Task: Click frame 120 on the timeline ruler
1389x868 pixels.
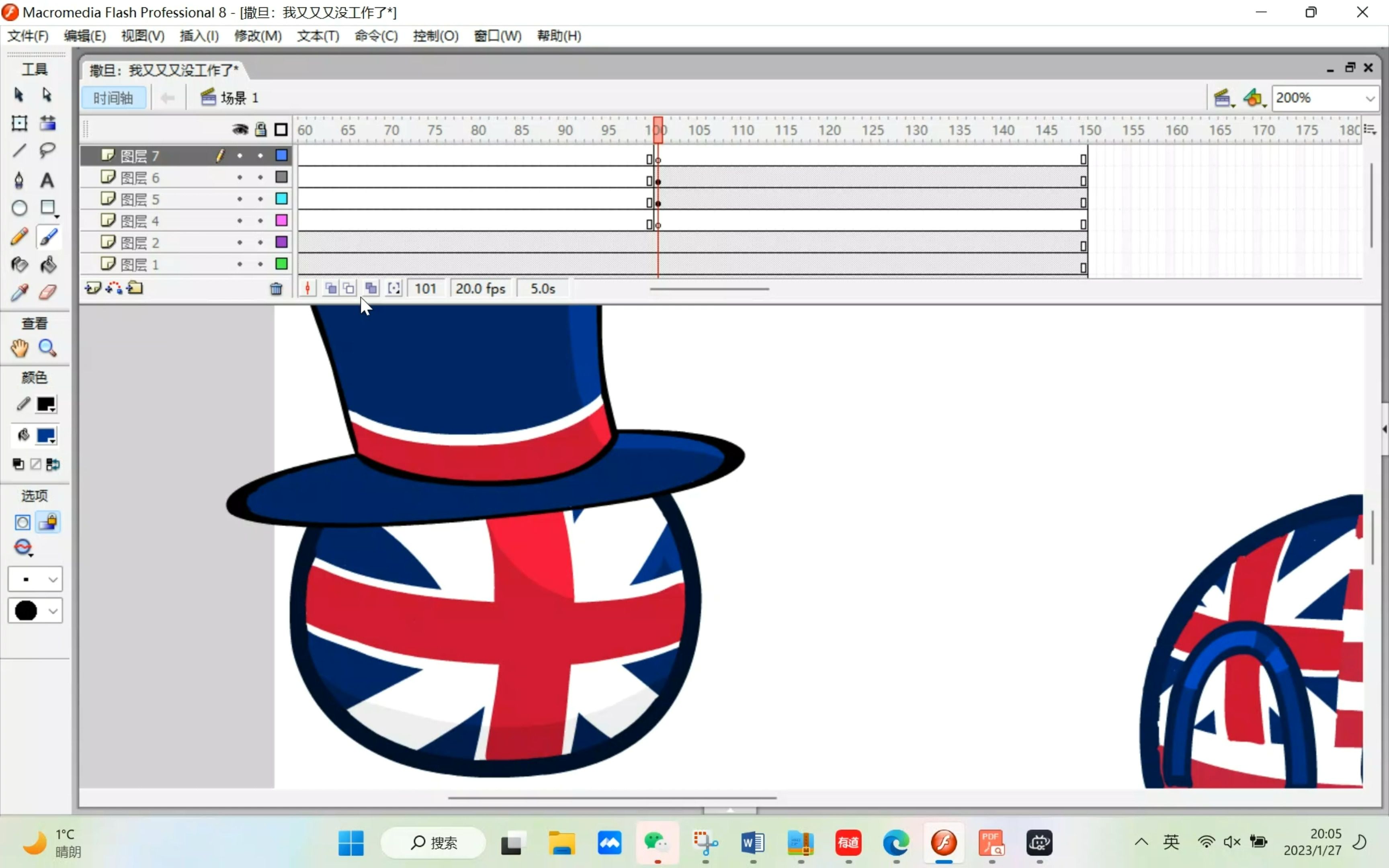Action: [830, 130]
